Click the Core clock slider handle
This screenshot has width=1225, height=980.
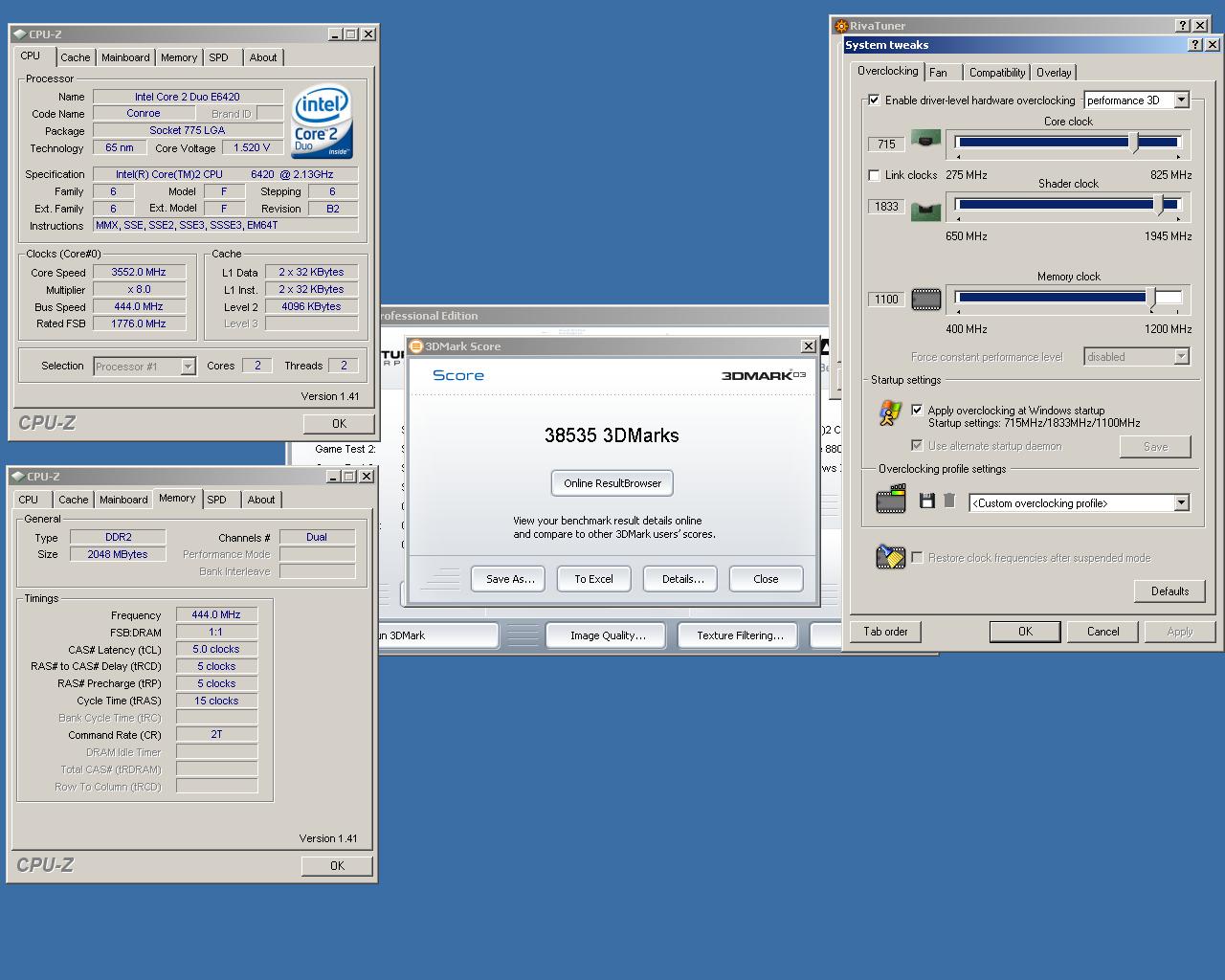(1134, 143)
